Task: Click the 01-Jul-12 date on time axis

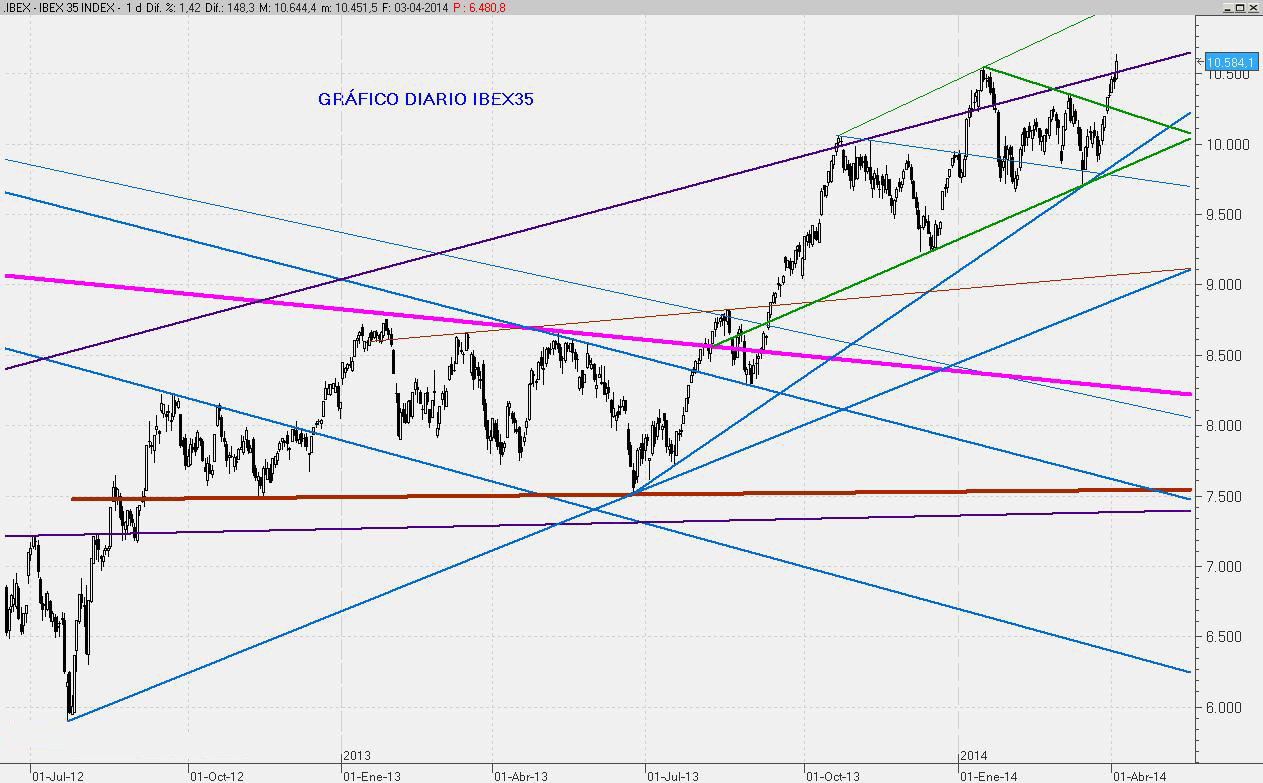Action: (x=57, y=775)
